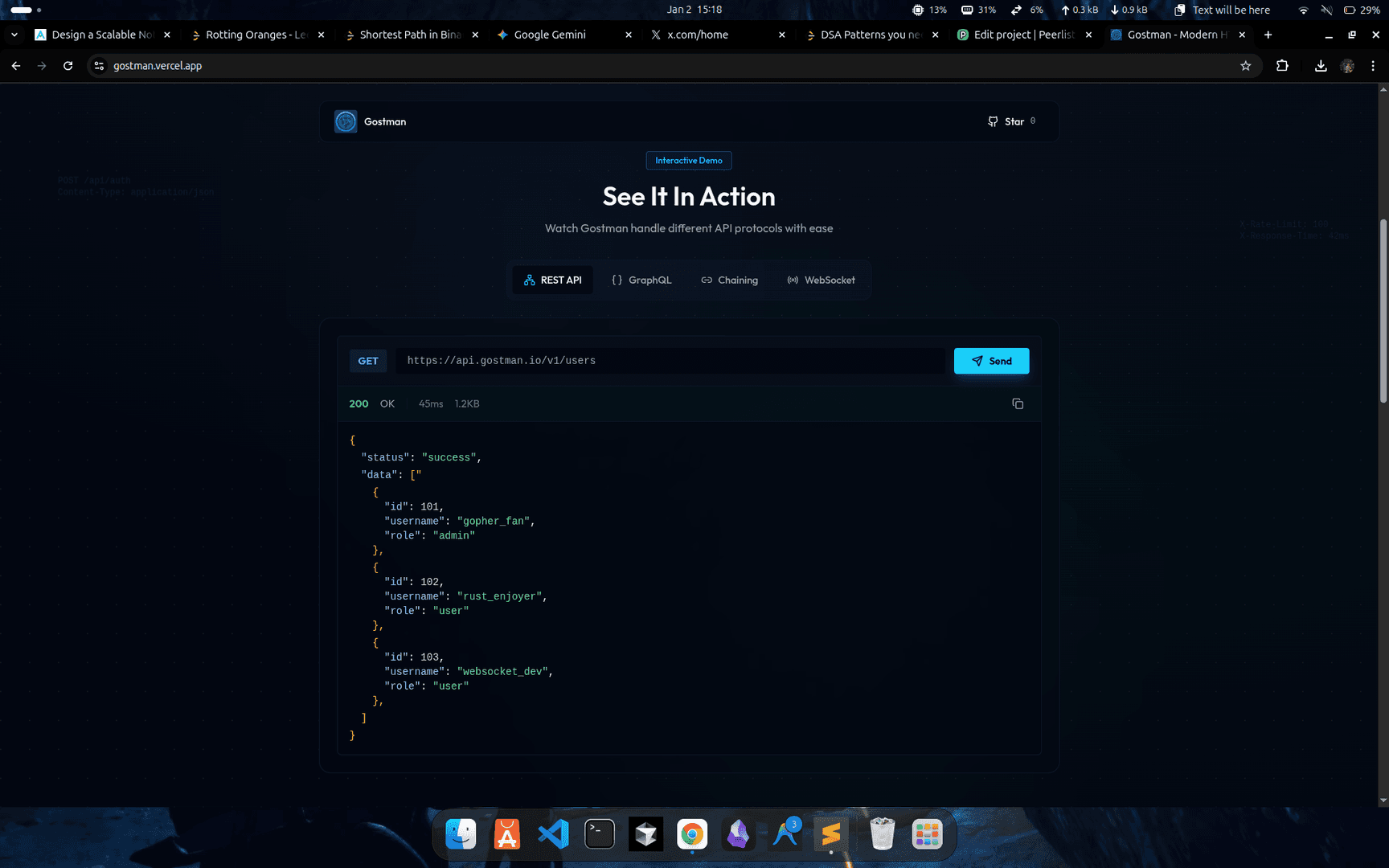Switch to the GraphQL demo tab
The width and height of the screenshot is (1389, 868).
[x=641, y=280]
